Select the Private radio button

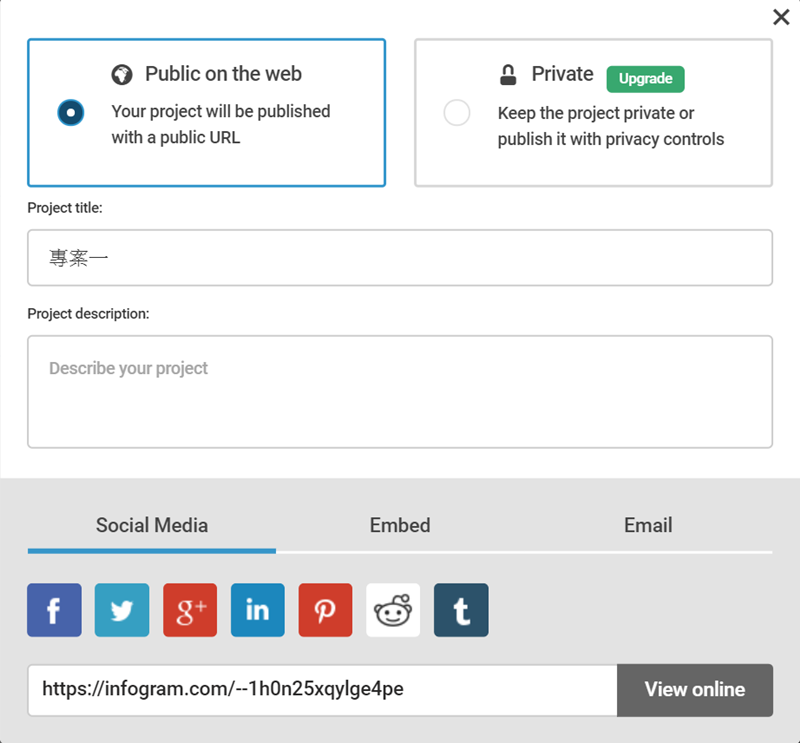[x=457, y=113]
